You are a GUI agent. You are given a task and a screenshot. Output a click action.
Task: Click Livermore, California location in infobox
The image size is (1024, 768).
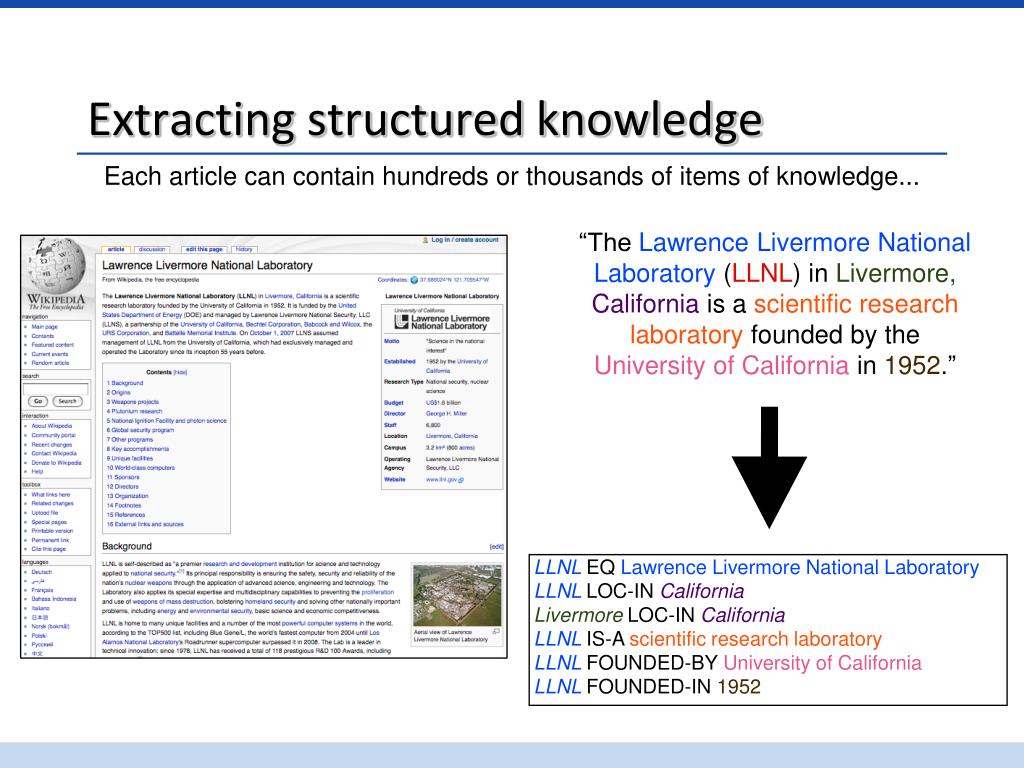pos(451,436)
